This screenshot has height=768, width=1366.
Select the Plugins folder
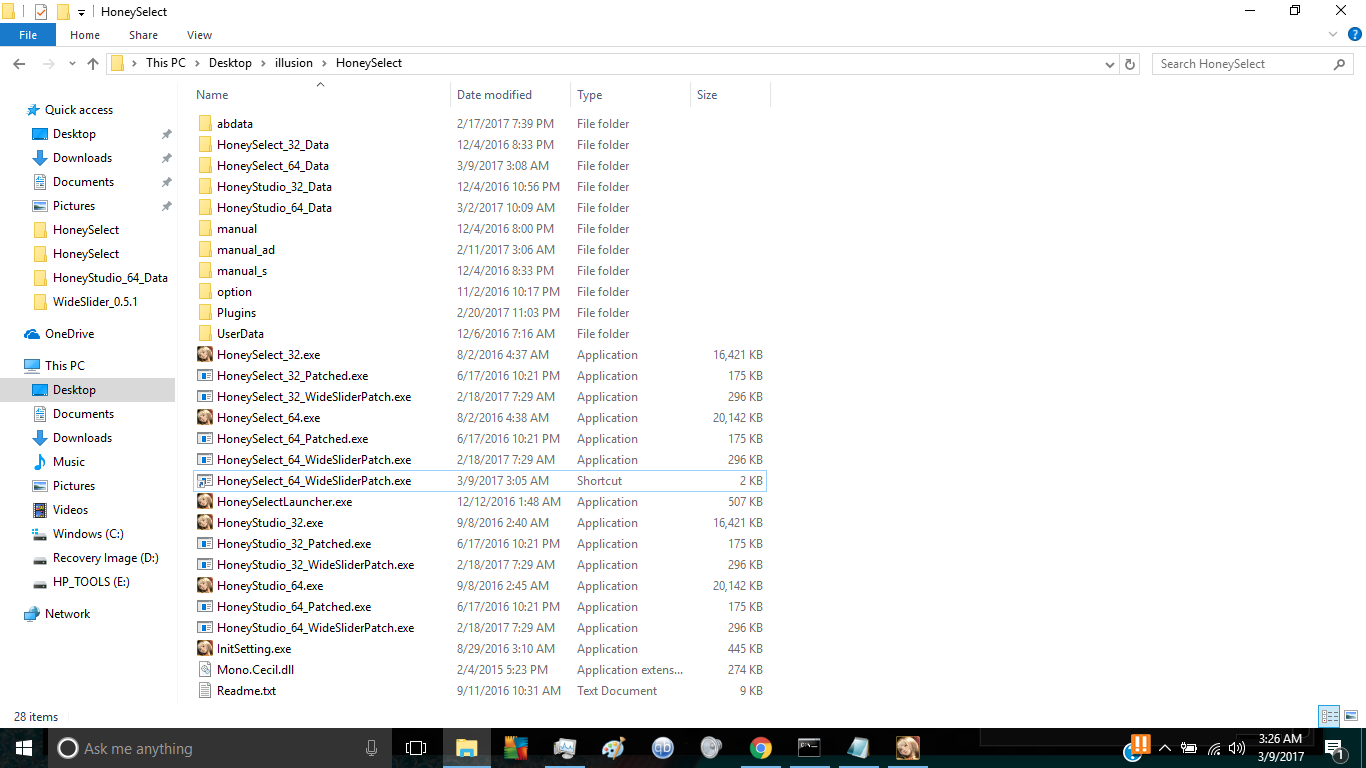[x=236, y=313]
